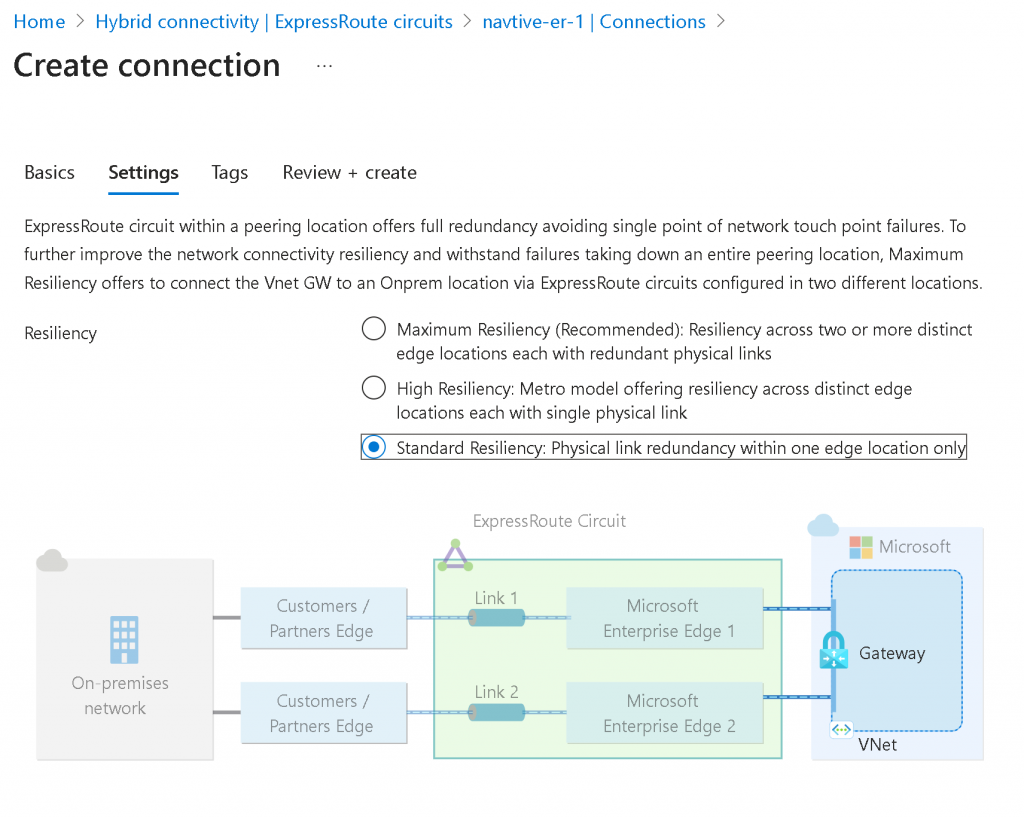Click the ExpressRoute circuit triangle icon
Screen dimensions: 1024x817
[456, 555]
